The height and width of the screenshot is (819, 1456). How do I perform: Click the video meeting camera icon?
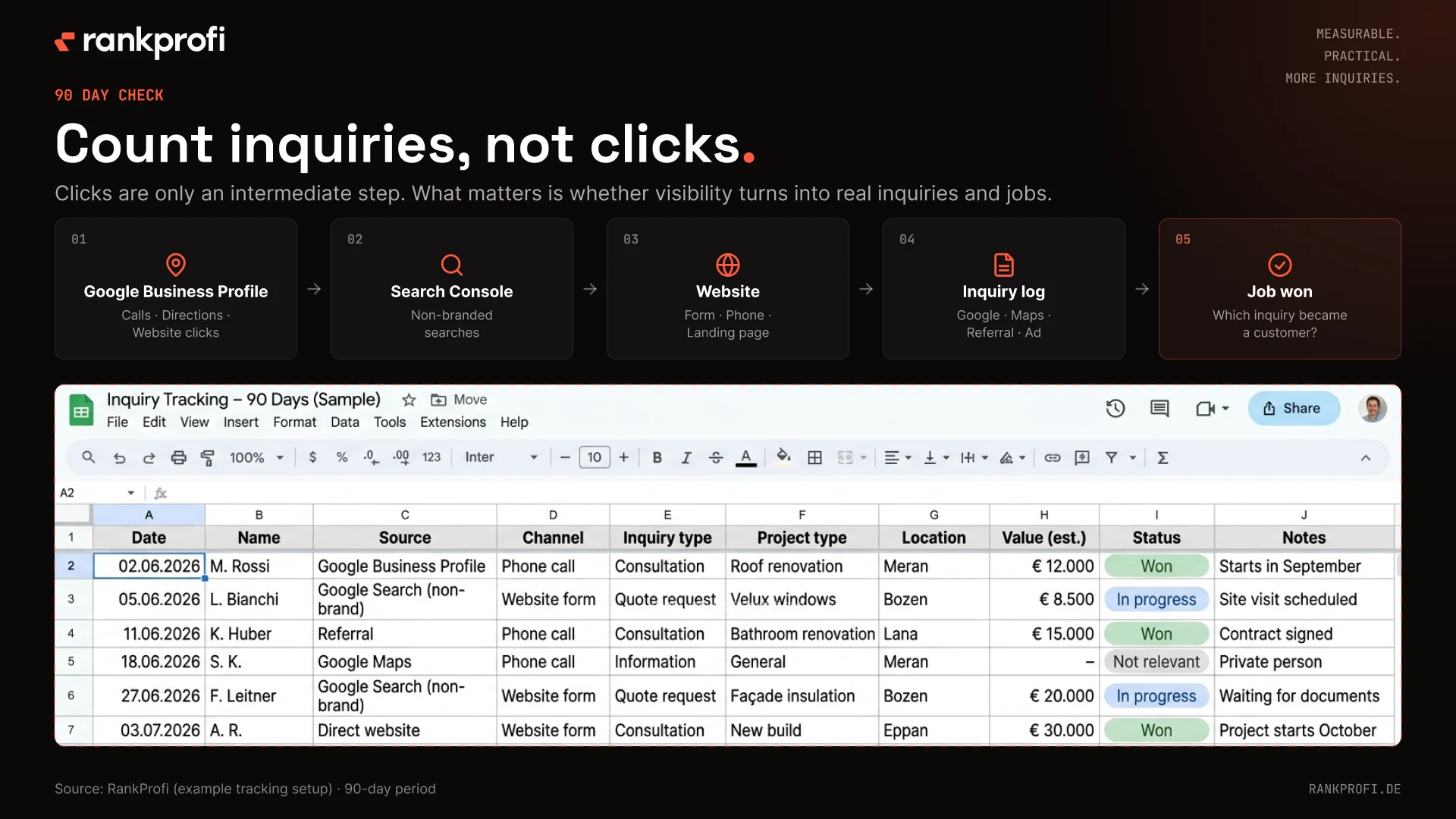1205,409
